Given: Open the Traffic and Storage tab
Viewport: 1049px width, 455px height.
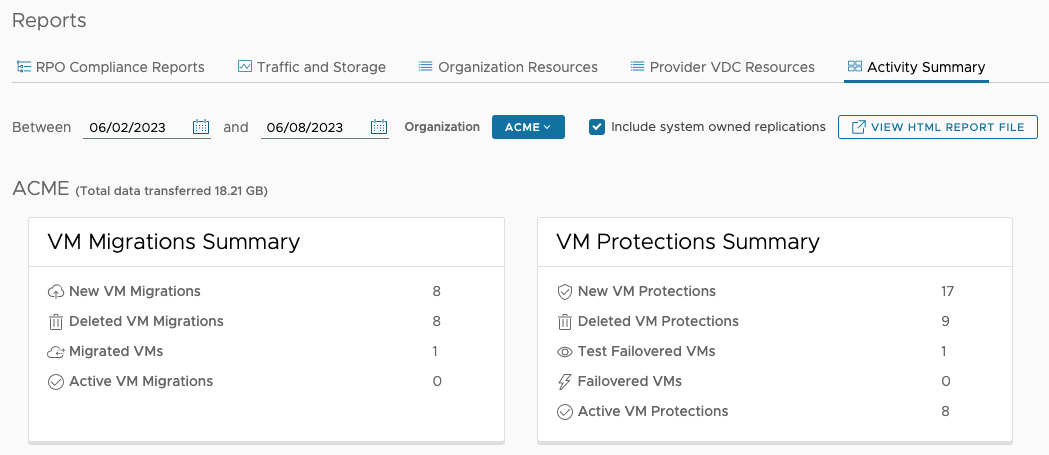Looking at the screenshot, I should coord(311,67).
